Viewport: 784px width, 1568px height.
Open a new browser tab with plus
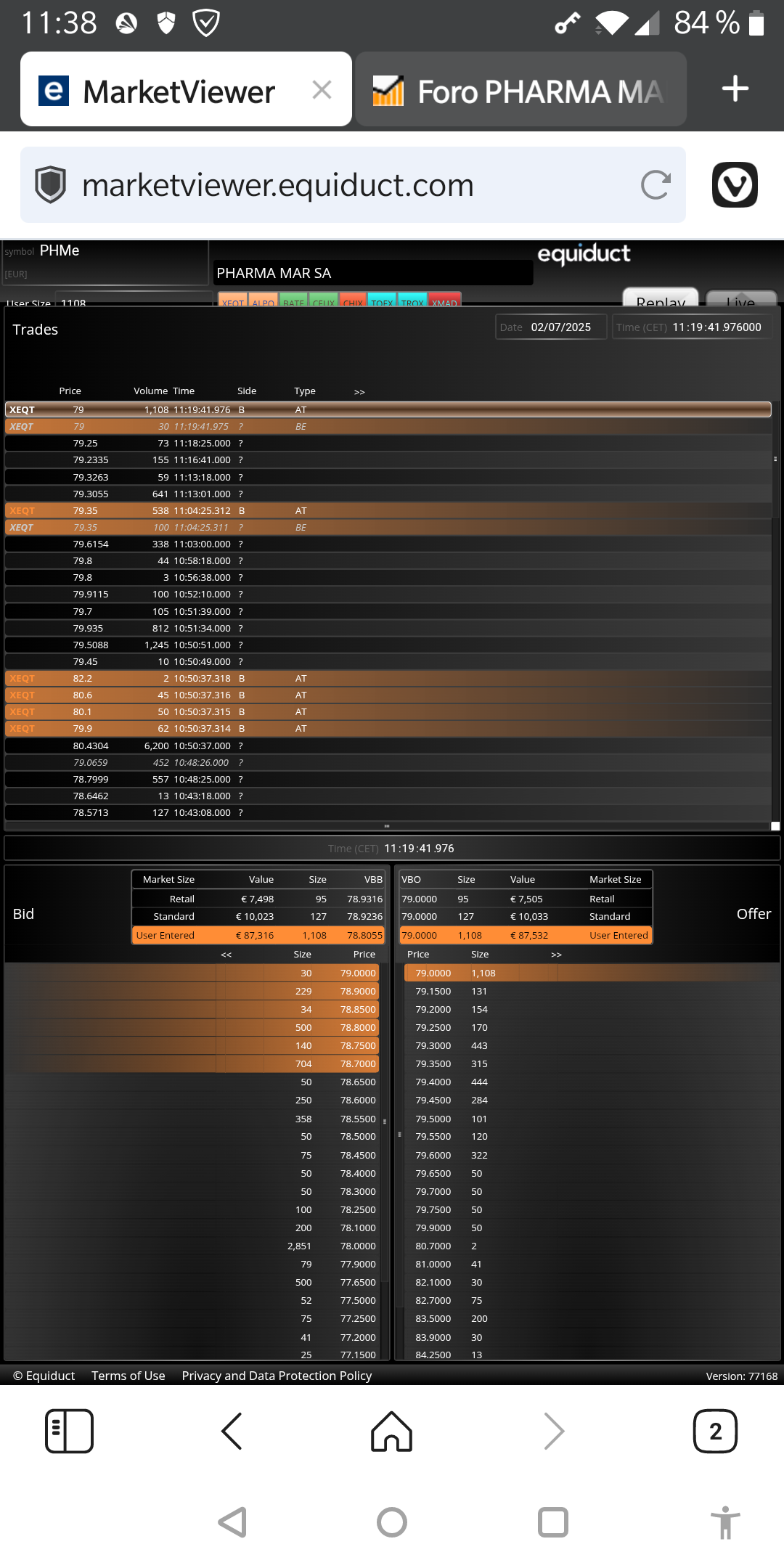click(735, 89)
